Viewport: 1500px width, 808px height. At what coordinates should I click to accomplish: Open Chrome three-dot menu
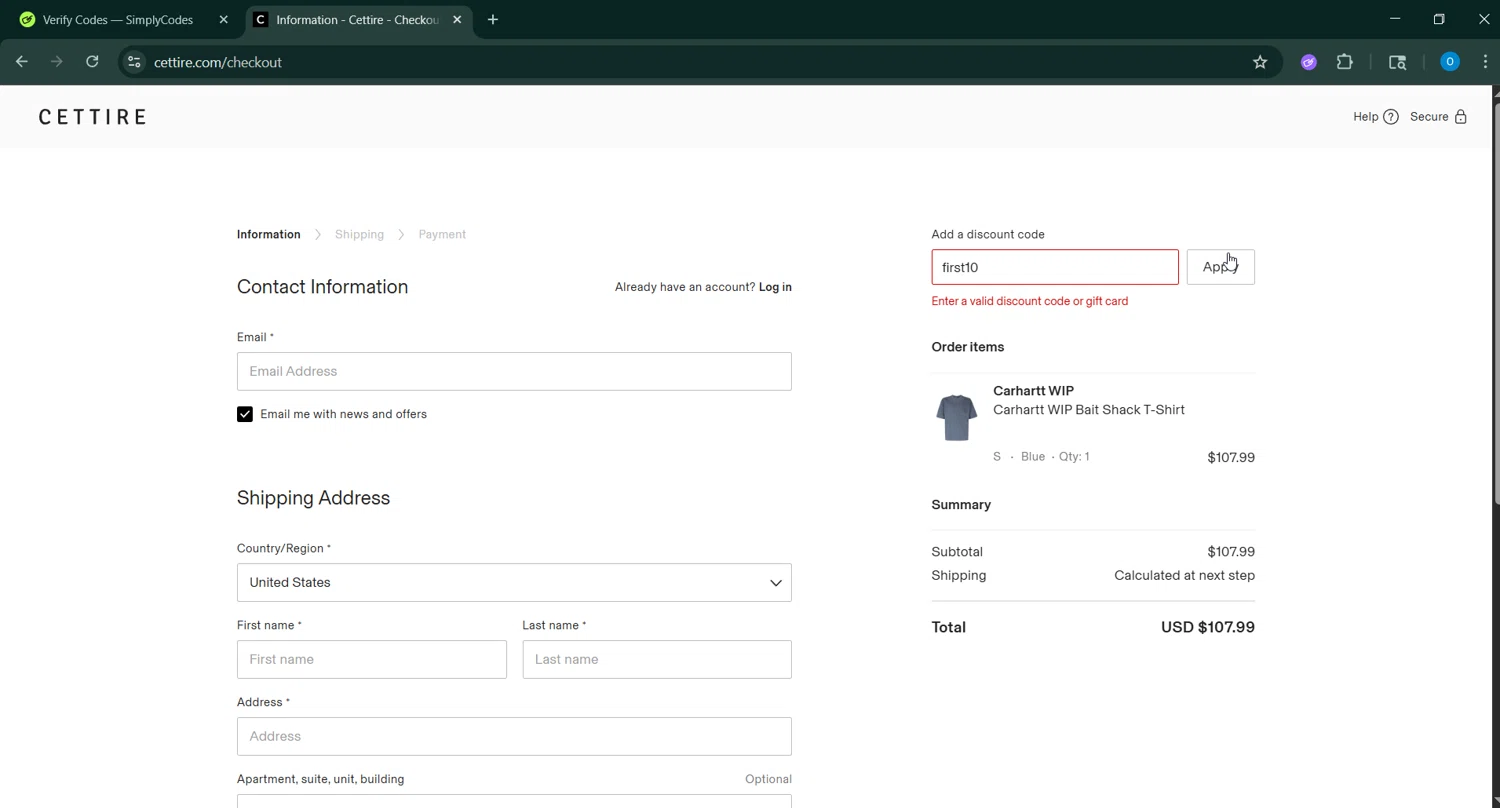[1485, 62]
